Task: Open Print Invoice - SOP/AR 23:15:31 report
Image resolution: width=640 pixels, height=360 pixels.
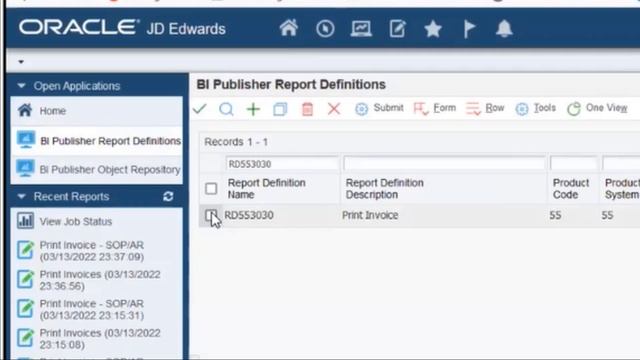Action: [x=91, y=310]
